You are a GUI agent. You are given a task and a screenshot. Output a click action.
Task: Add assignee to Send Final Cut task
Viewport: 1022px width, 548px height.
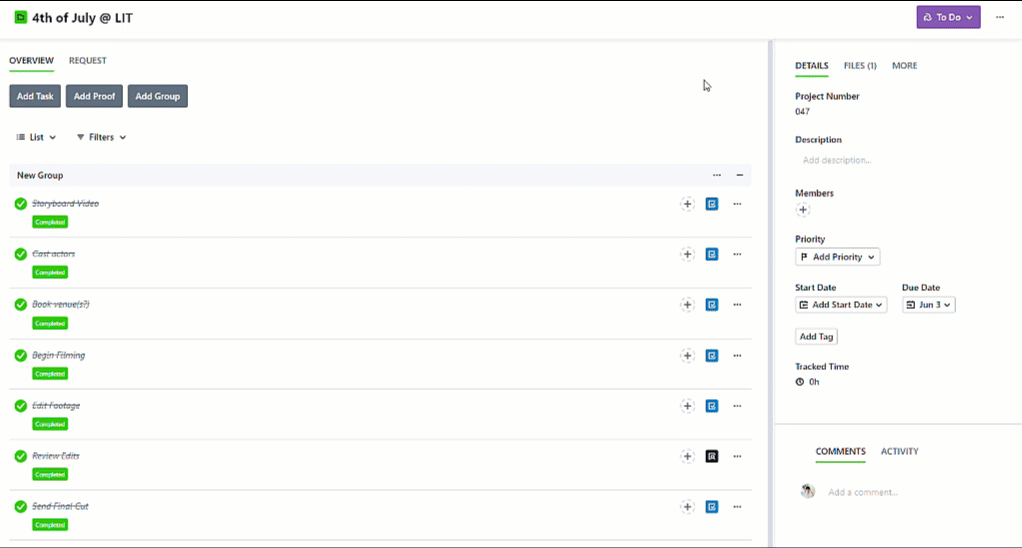point(687,506)
